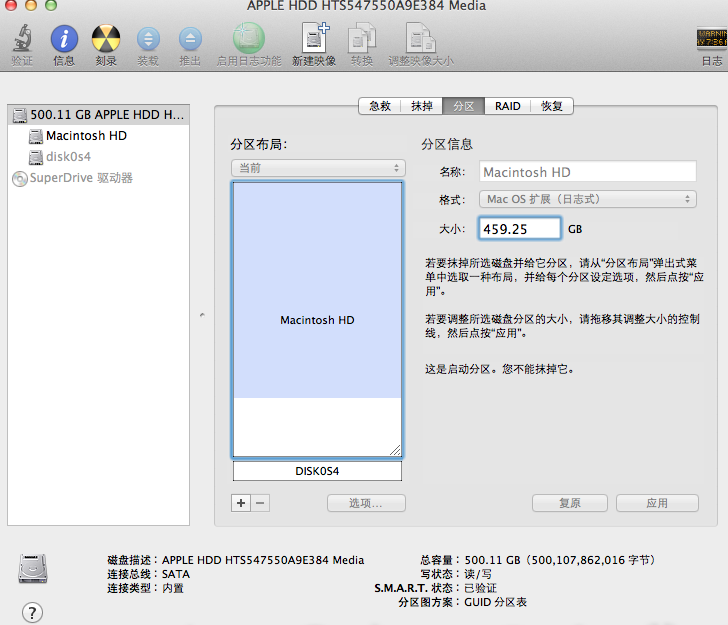Screen dimensions: 728x625
Task: Click the 应用 apply button
Action: 657,503
